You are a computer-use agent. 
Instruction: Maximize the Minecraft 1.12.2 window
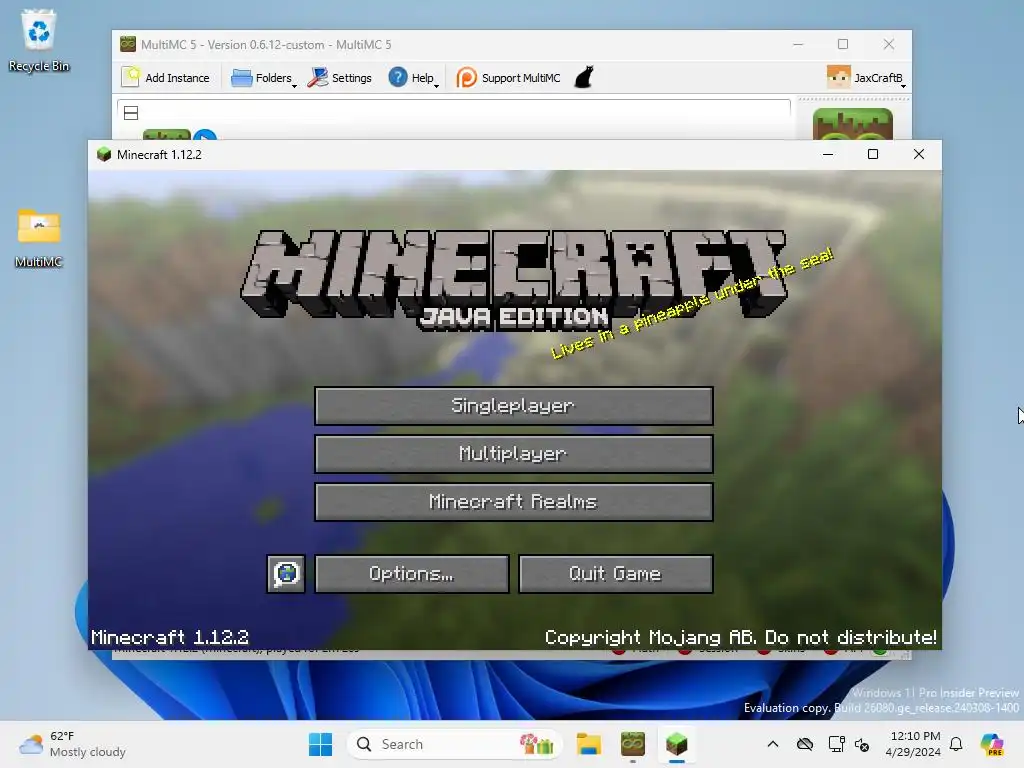point(873,155)
